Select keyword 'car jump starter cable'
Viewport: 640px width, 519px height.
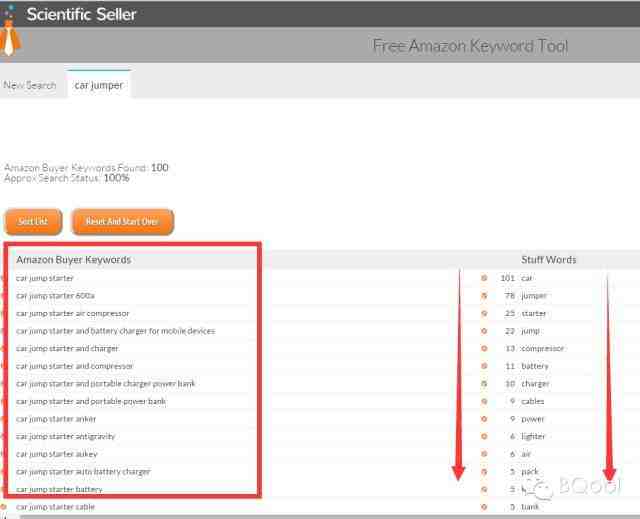pos(56,507)
